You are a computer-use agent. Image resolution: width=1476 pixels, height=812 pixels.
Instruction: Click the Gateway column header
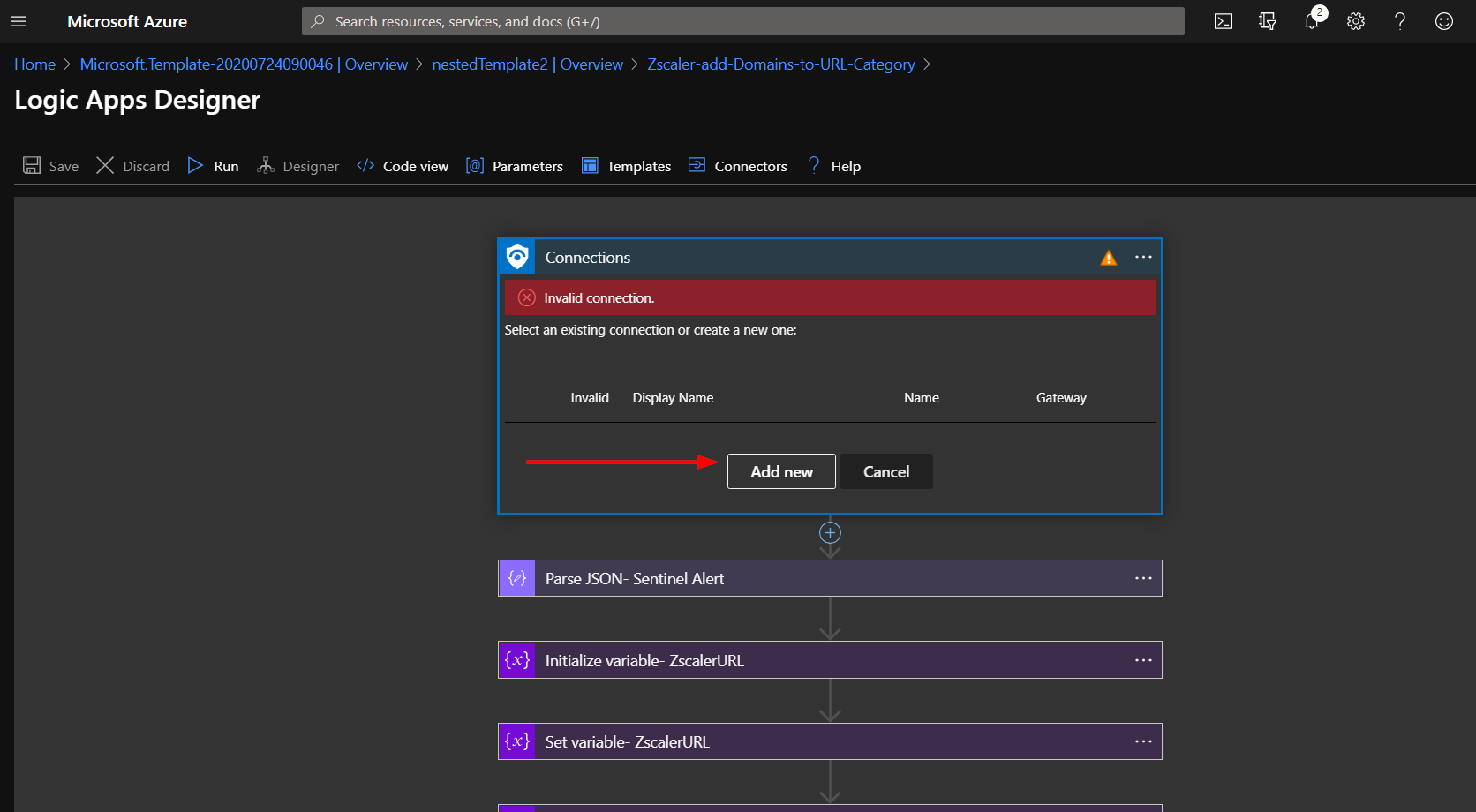pyautogui.click(x=1061, y=398)
